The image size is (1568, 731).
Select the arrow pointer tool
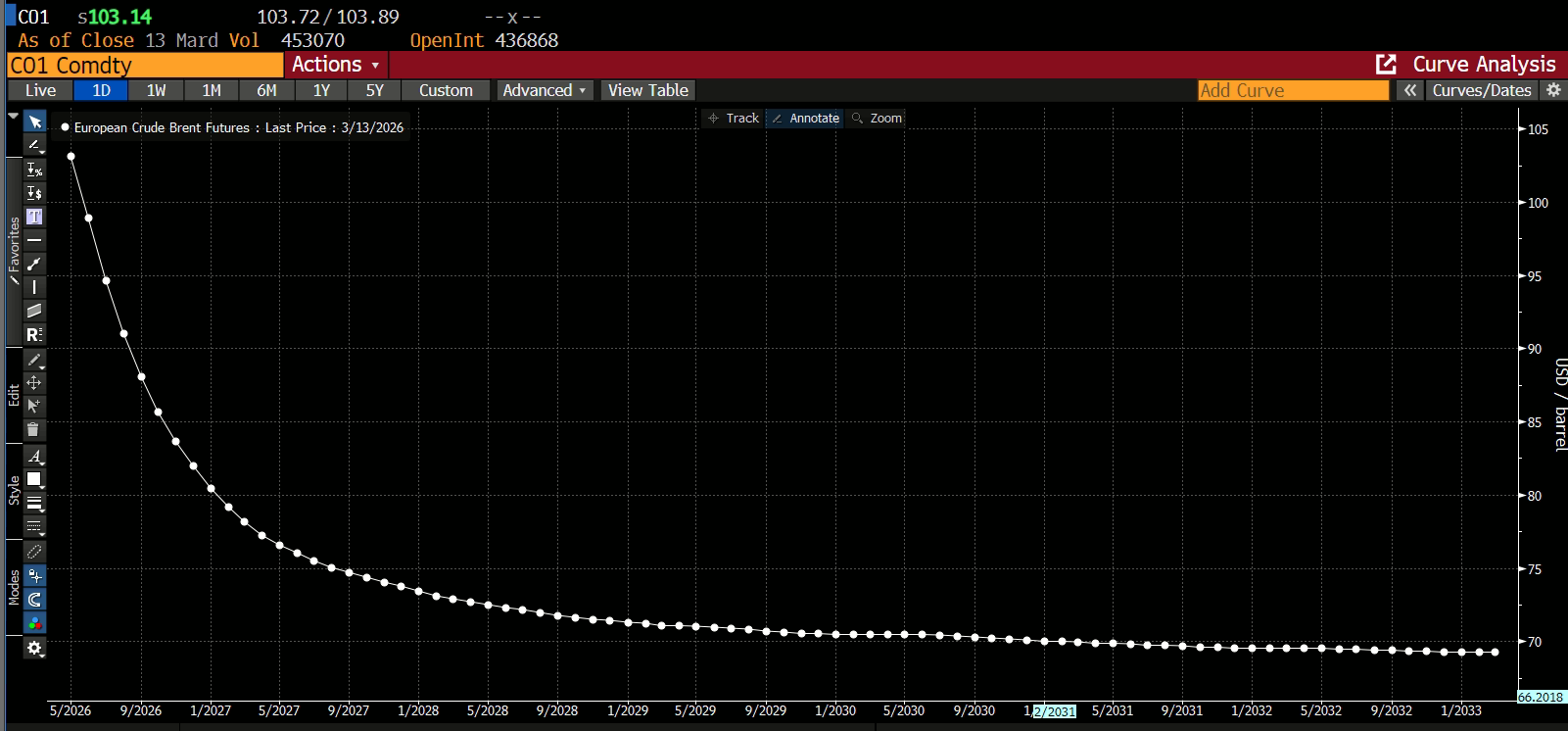pos(34,122)
